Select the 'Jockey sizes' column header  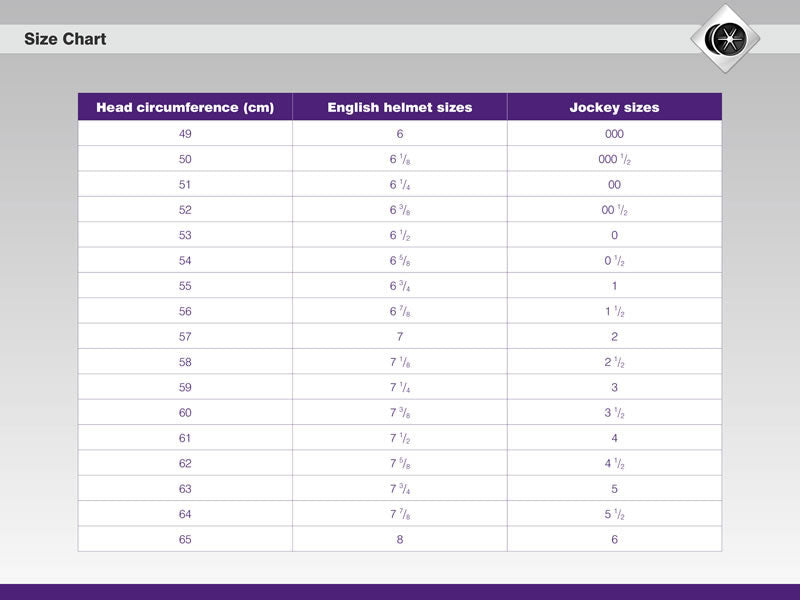pyautogui.click(x=615, y=107)
